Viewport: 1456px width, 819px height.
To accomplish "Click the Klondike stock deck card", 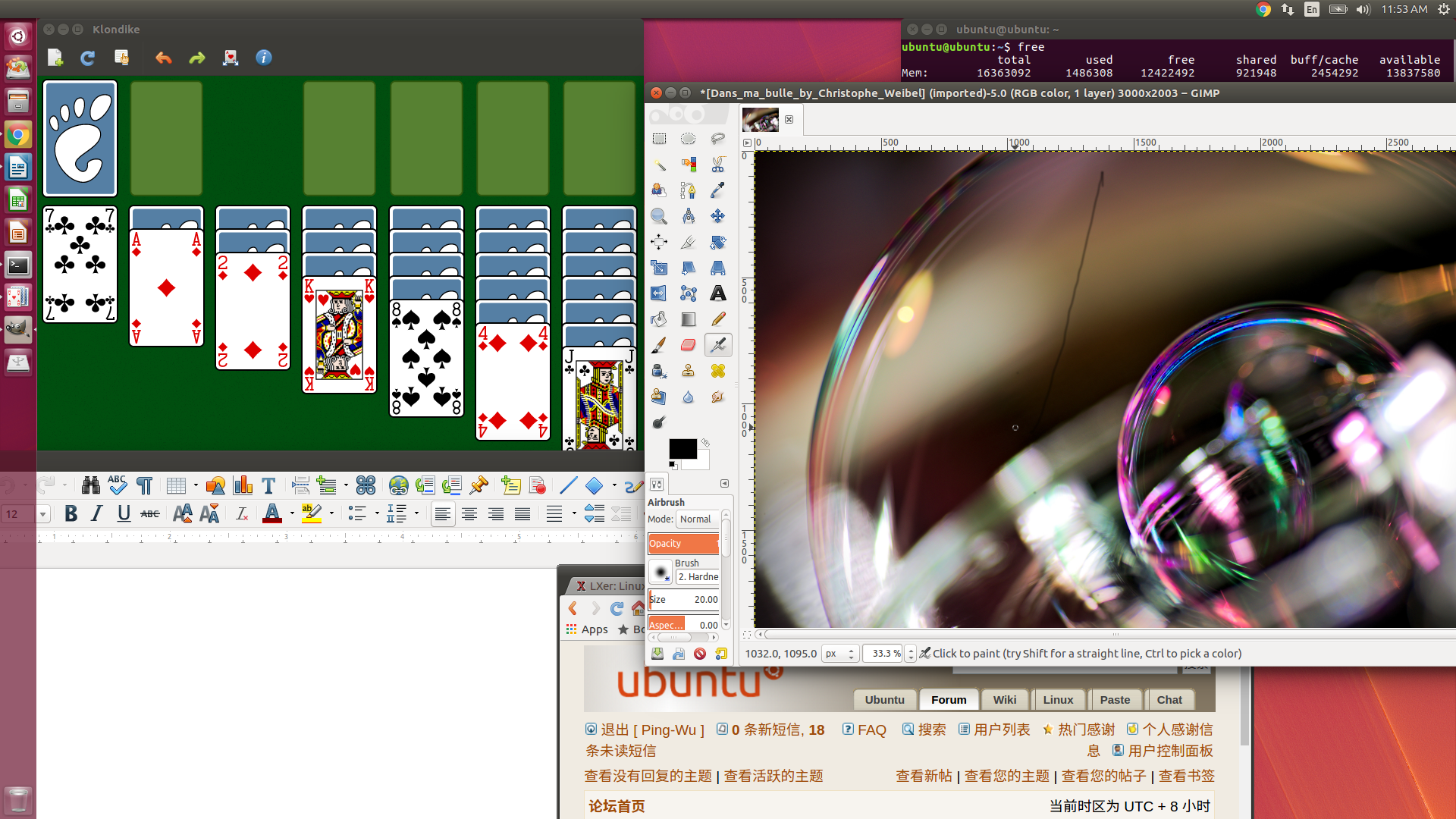I will click(x=80, y=139).
